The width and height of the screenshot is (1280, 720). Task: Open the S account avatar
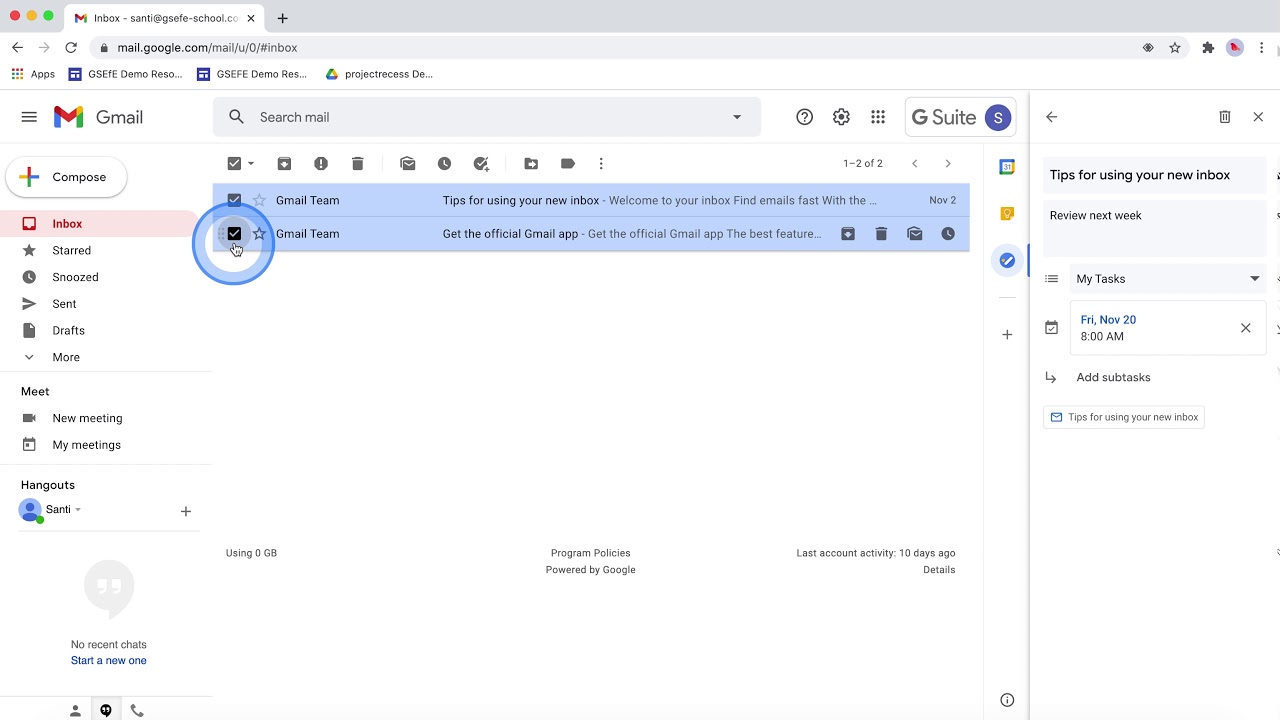pyautogui.click(x=998, y=117)
